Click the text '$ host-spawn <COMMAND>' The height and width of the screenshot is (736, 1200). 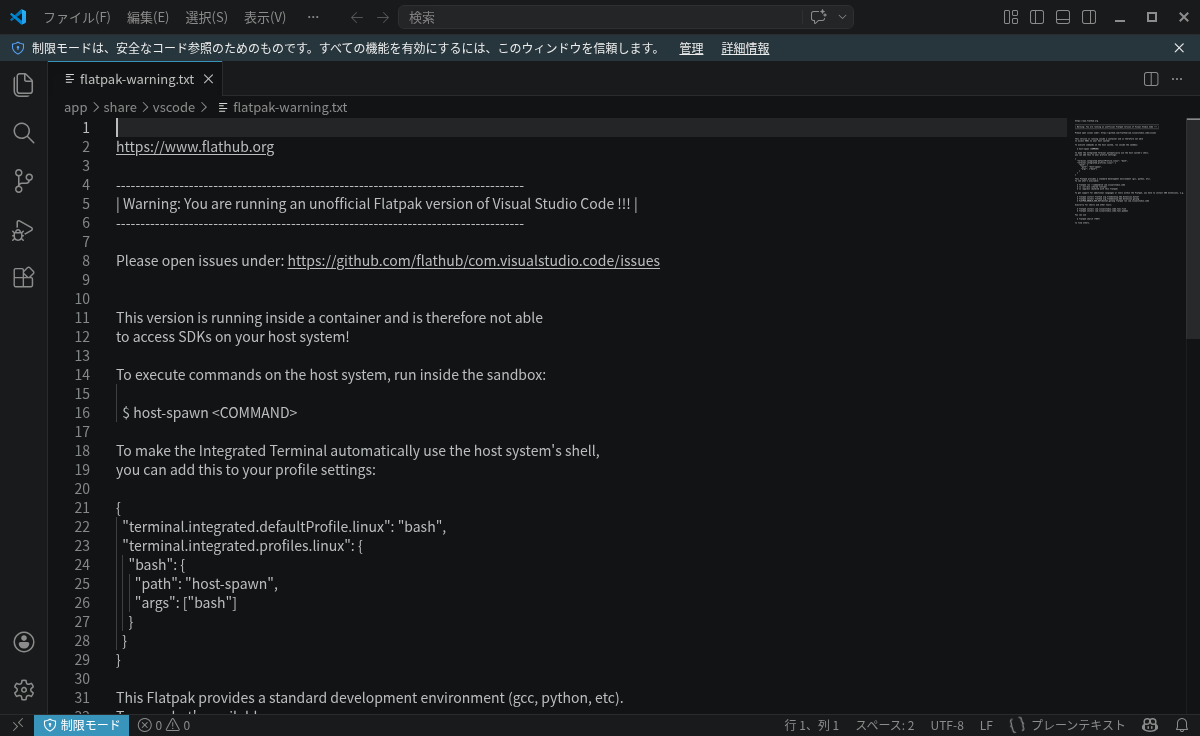click(x=210, y=413)
